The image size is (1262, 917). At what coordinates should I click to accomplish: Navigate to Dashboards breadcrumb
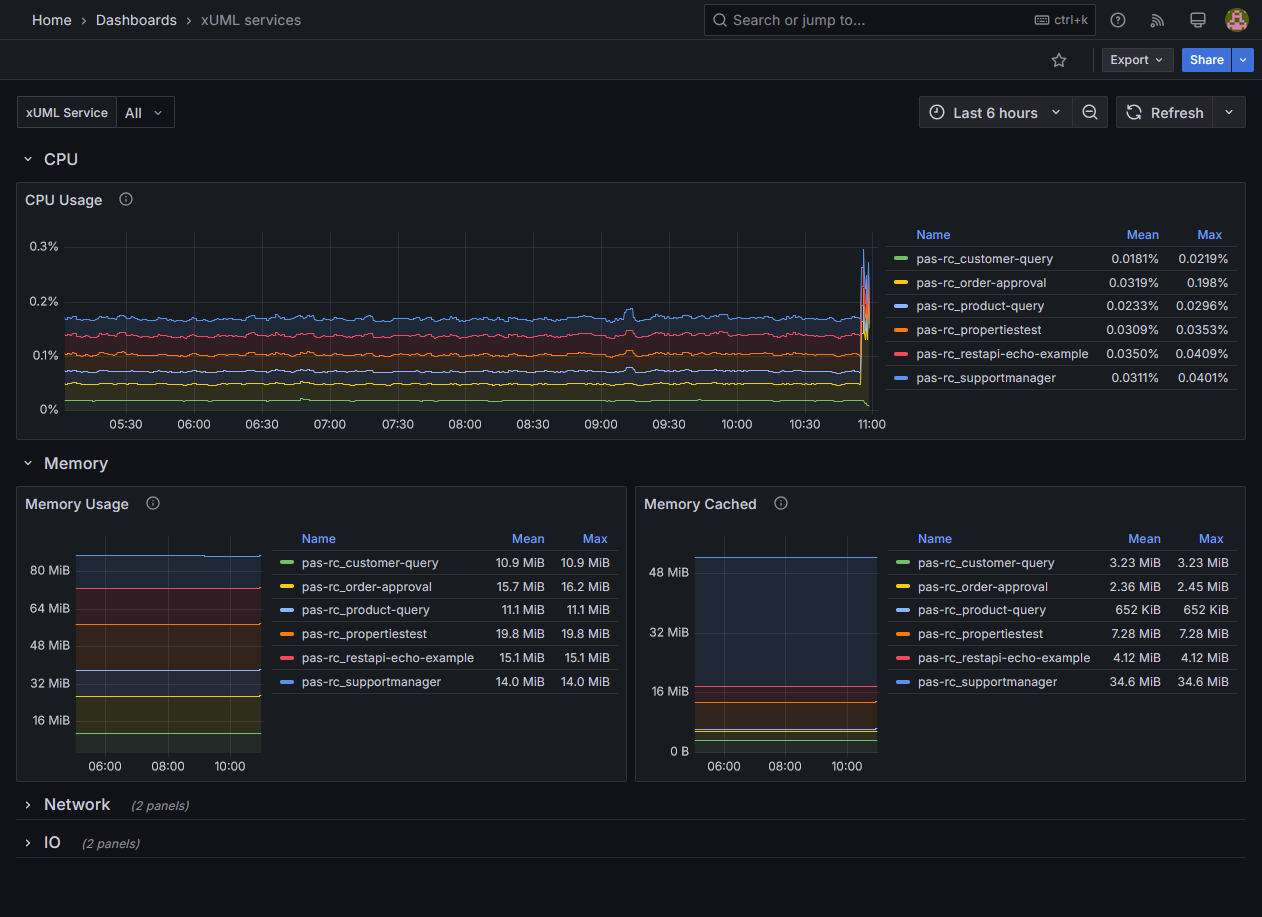(x=136, y=20)
